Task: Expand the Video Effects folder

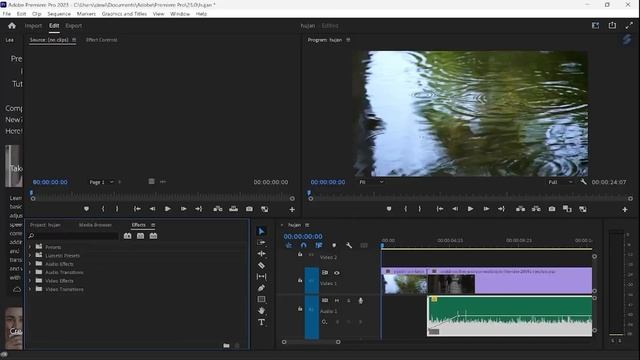Action: (30, 281)
